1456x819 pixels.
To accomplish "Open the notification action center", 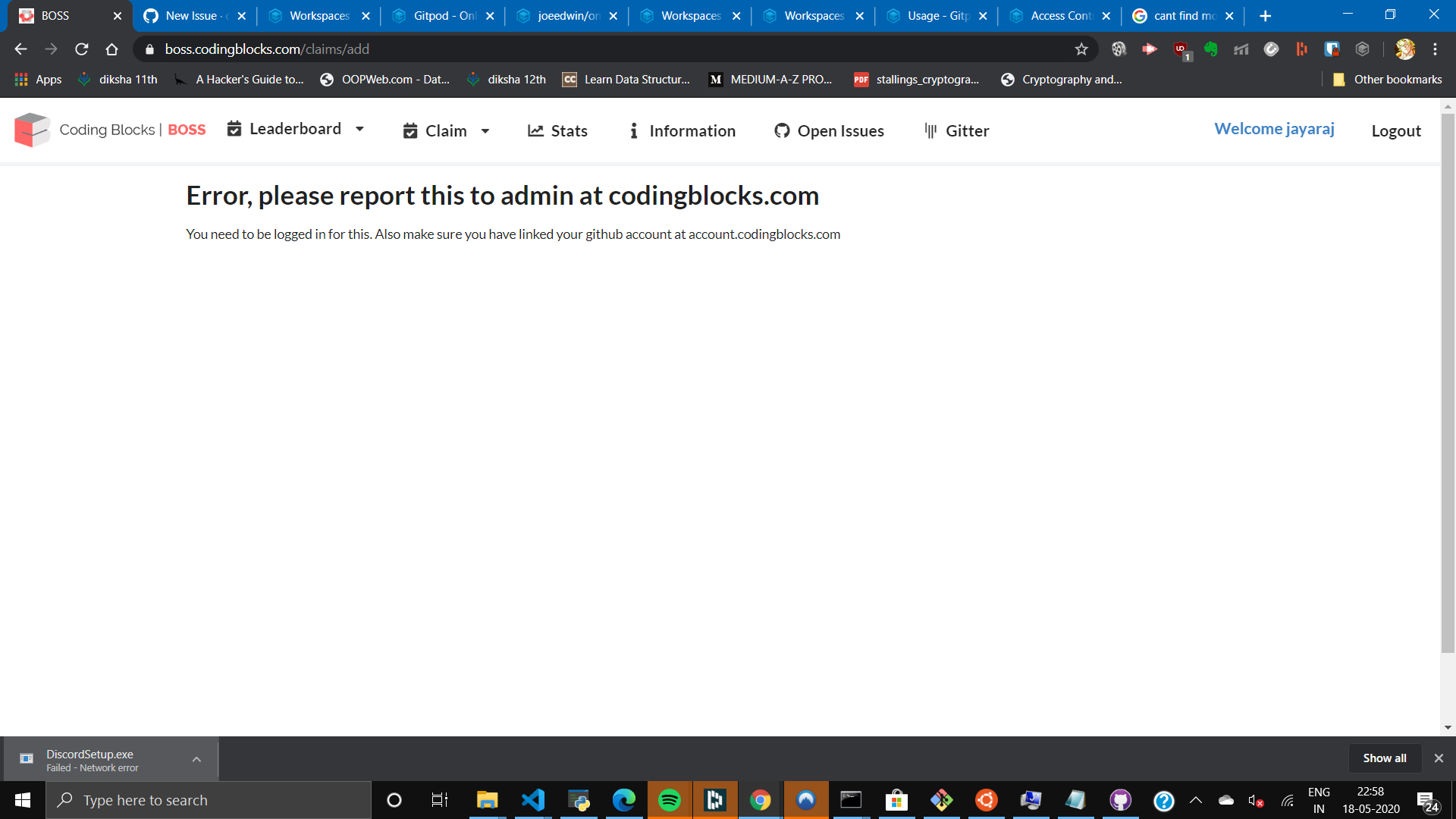I will tap(1429, 801).
